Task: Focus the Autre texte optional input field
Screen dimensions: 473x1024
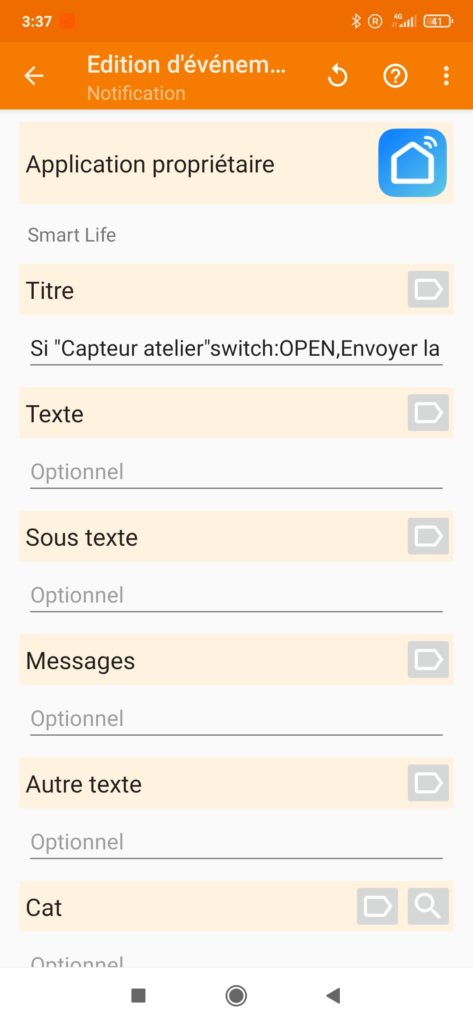Action: tap(236, 842)
